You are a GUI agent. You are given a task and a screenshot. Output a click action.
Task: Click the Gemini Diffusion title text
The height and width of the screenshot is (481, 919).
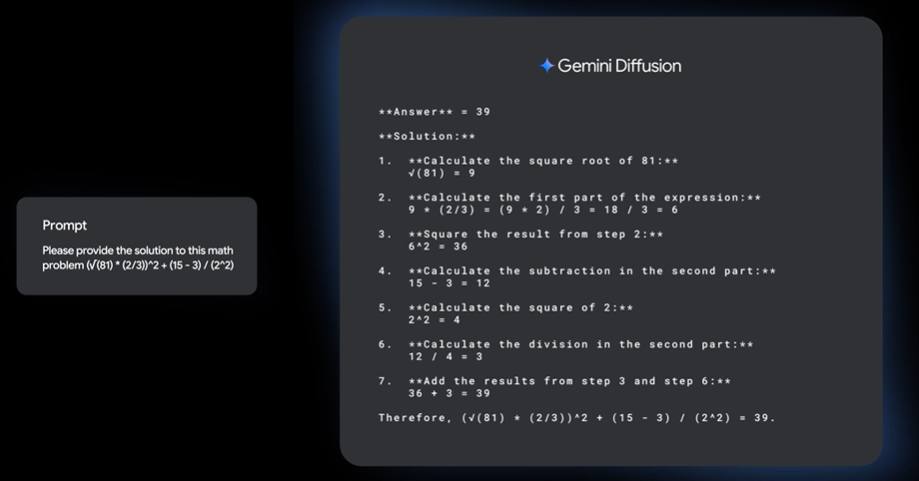[x=618, y=66]
